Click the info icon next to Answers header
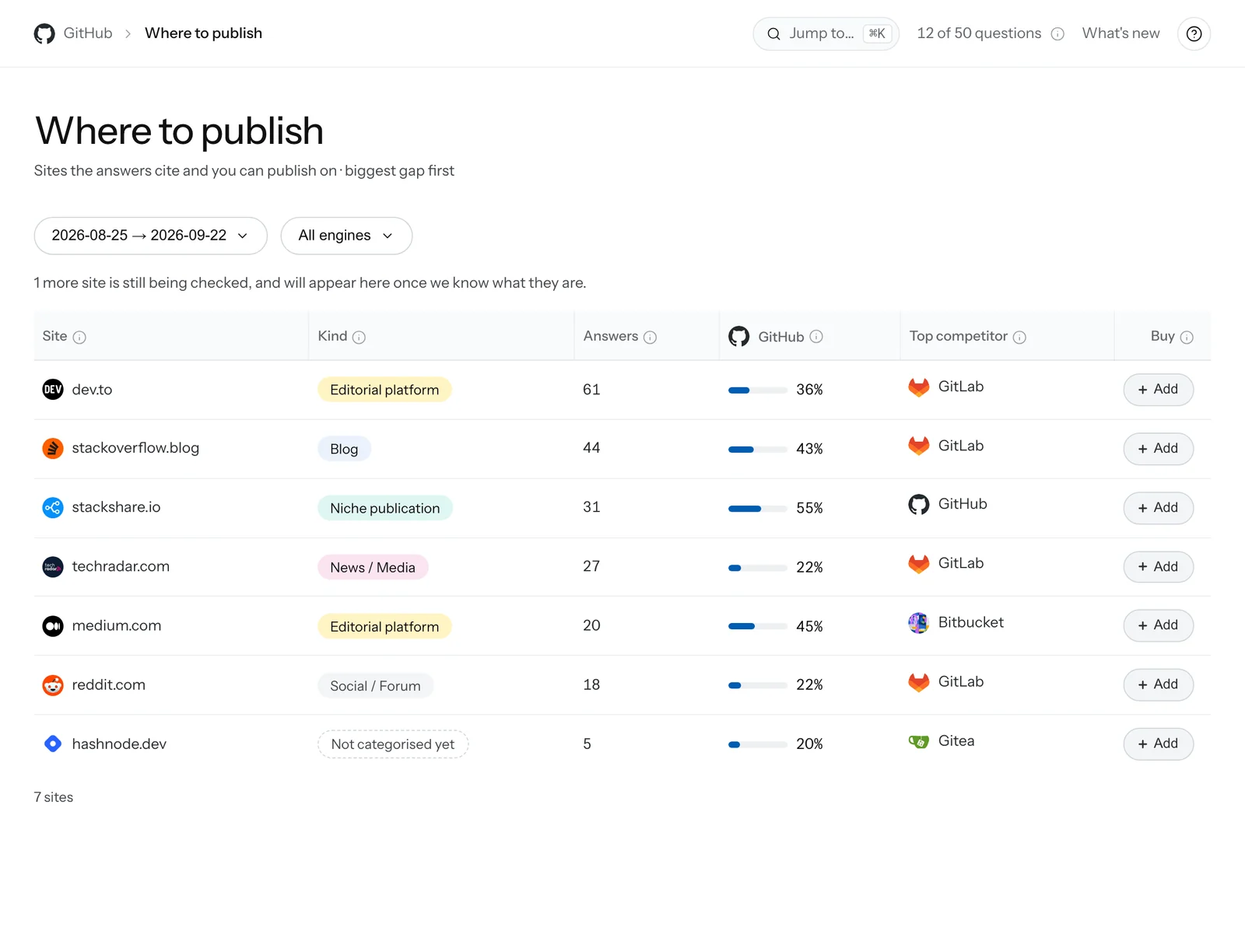Image resolution: width=1245 pixels, height=952 pixels. pyautogui.click(x=651, y=337)
